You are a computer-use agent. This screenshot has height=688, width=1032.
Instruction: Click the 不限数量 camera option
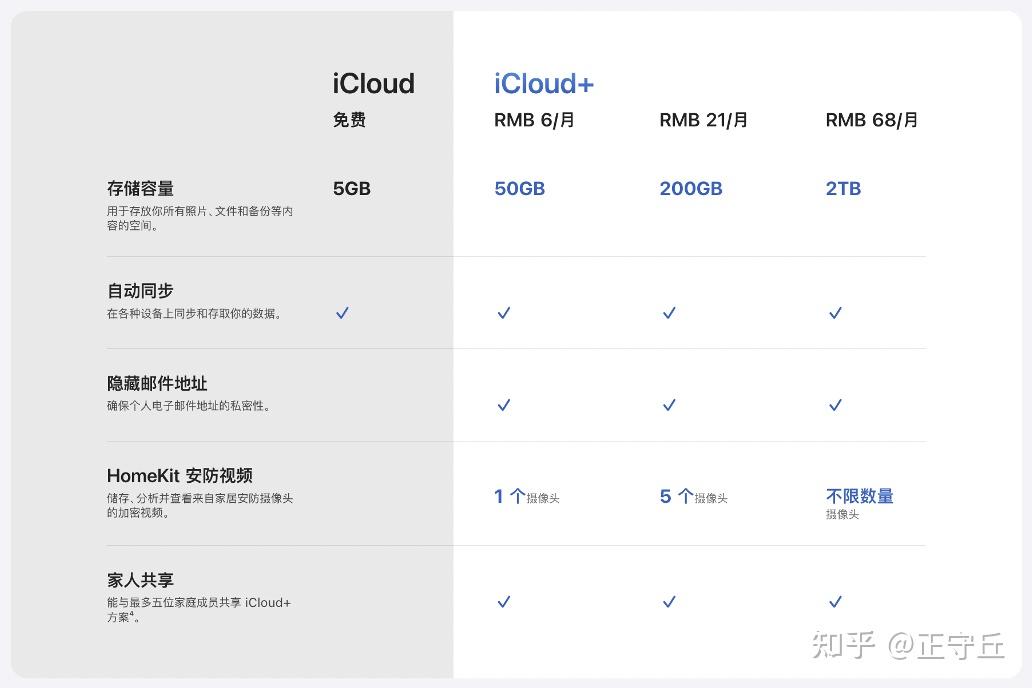(x=862, y=496)
